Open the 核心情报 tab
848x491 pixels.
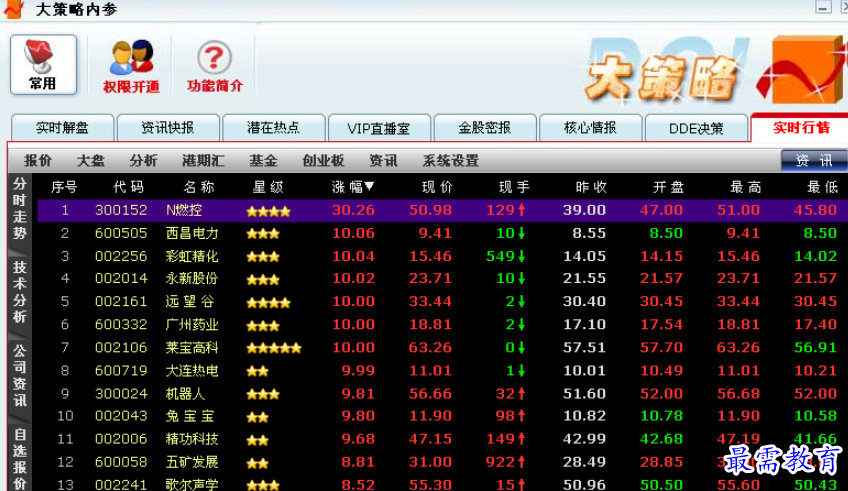pyautogui.click(x=590, y=128)
